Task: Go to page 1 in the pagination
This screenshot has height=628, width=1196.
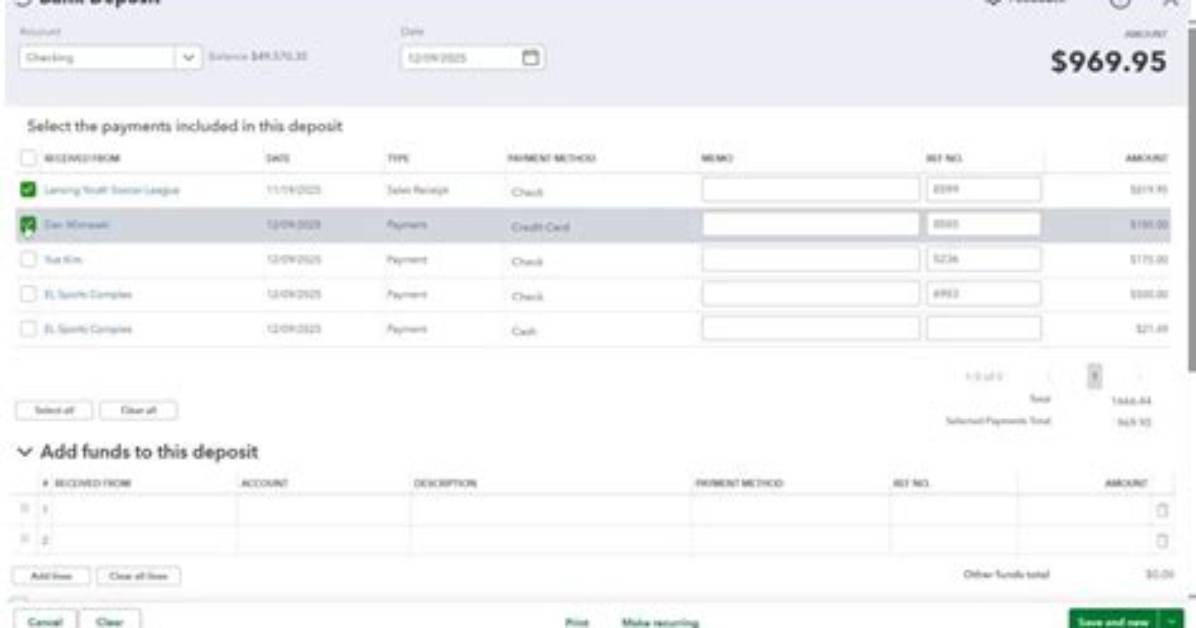Action: point(1094,376)
